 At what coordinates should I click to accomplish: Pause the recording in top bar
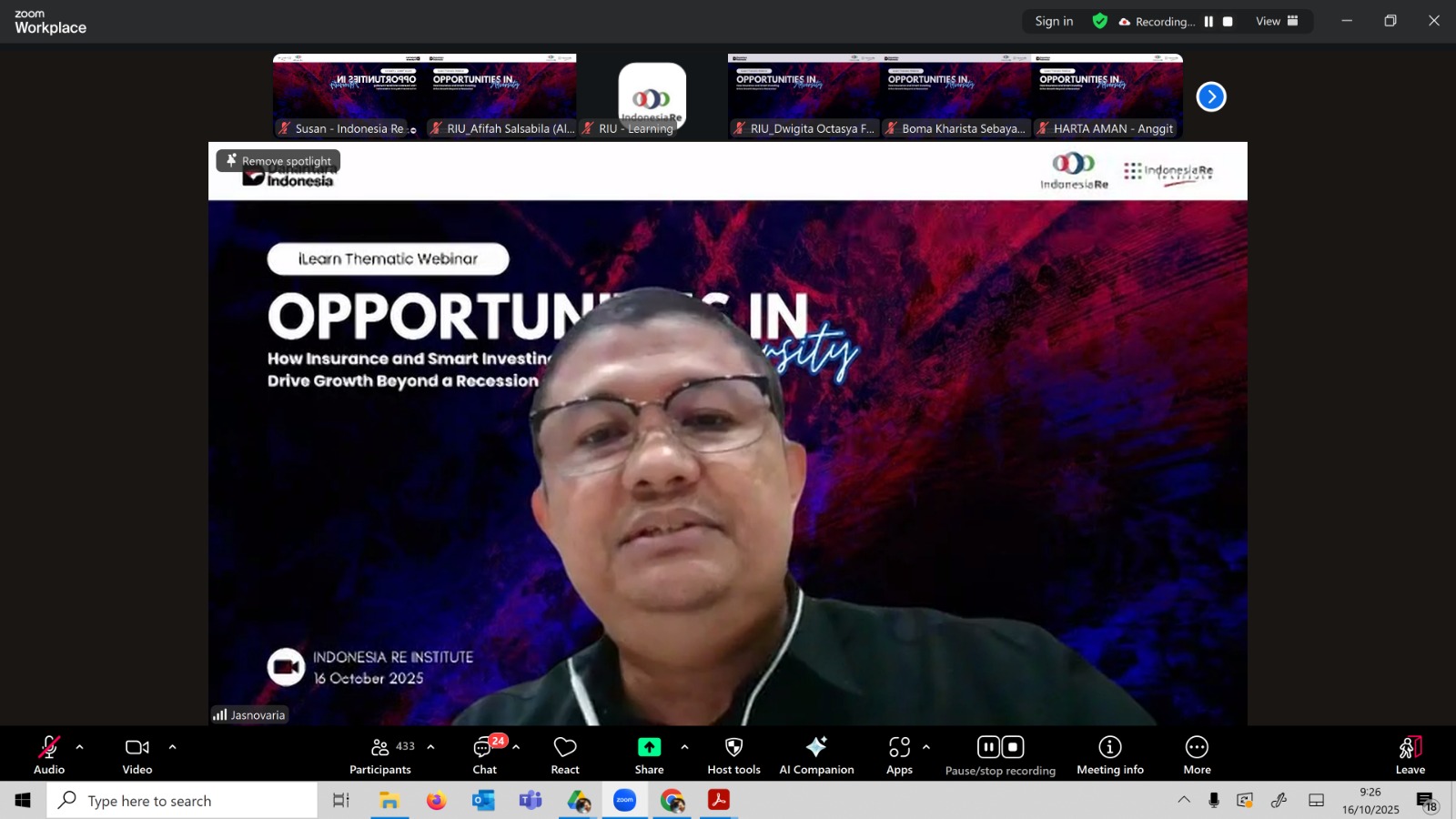point(1208,22)
